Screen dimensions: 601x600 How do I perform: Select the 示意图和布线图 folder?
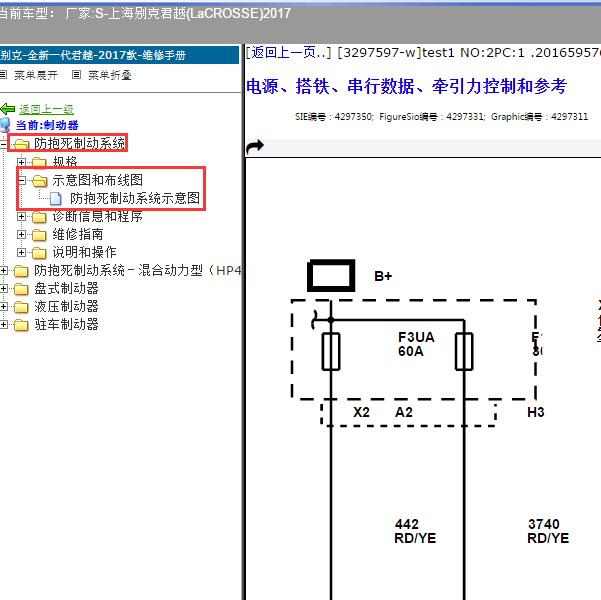pyautogui.click(x=98, y=180)
